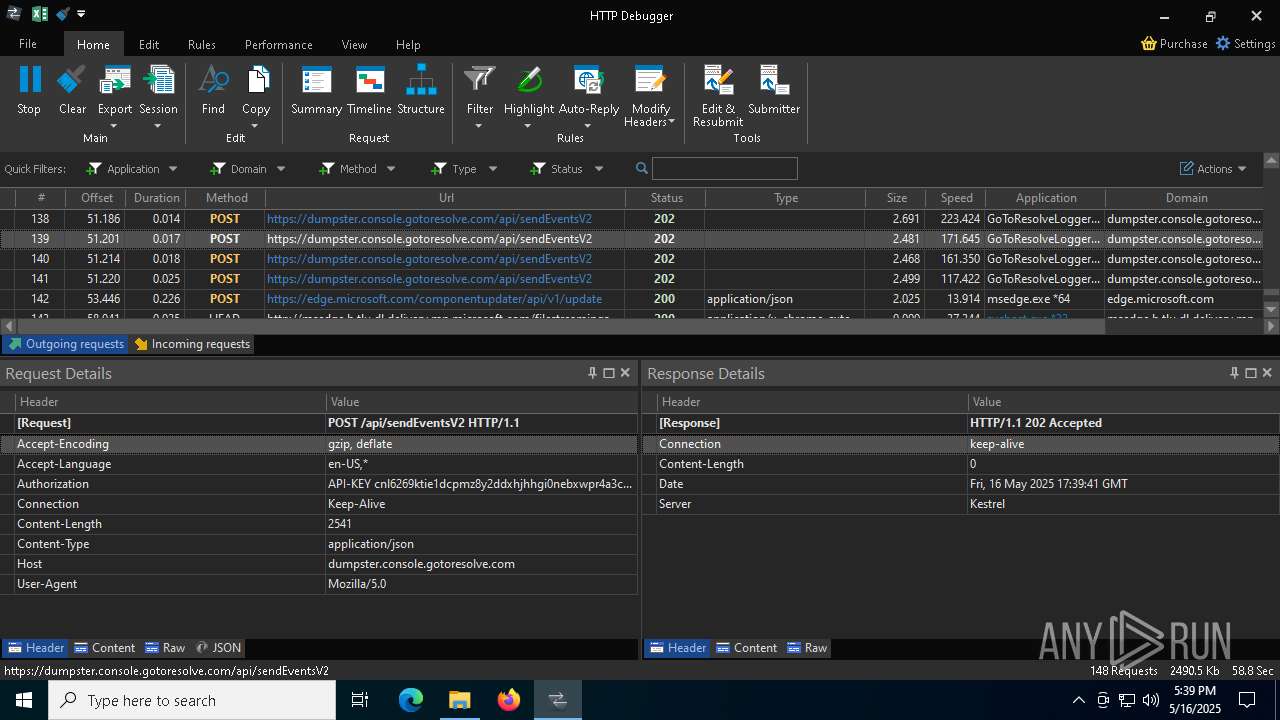Image resolution: width=1280 pixels, height=720 pixels.
Task: Click the Highlight rules icon
Action: (529, 80)
